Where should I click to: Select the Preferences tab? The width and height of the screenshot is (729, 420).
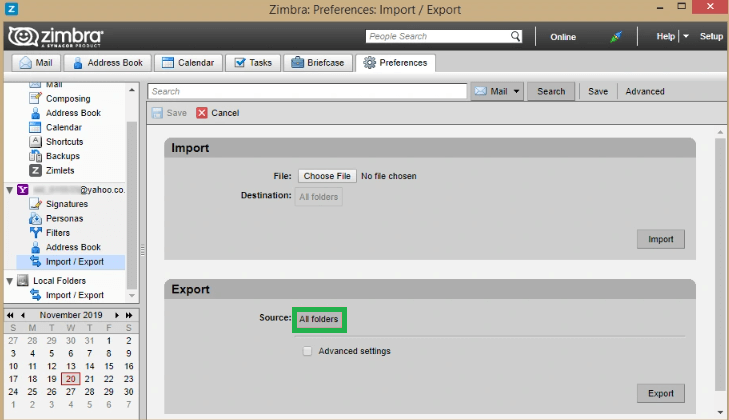point(395,63)
